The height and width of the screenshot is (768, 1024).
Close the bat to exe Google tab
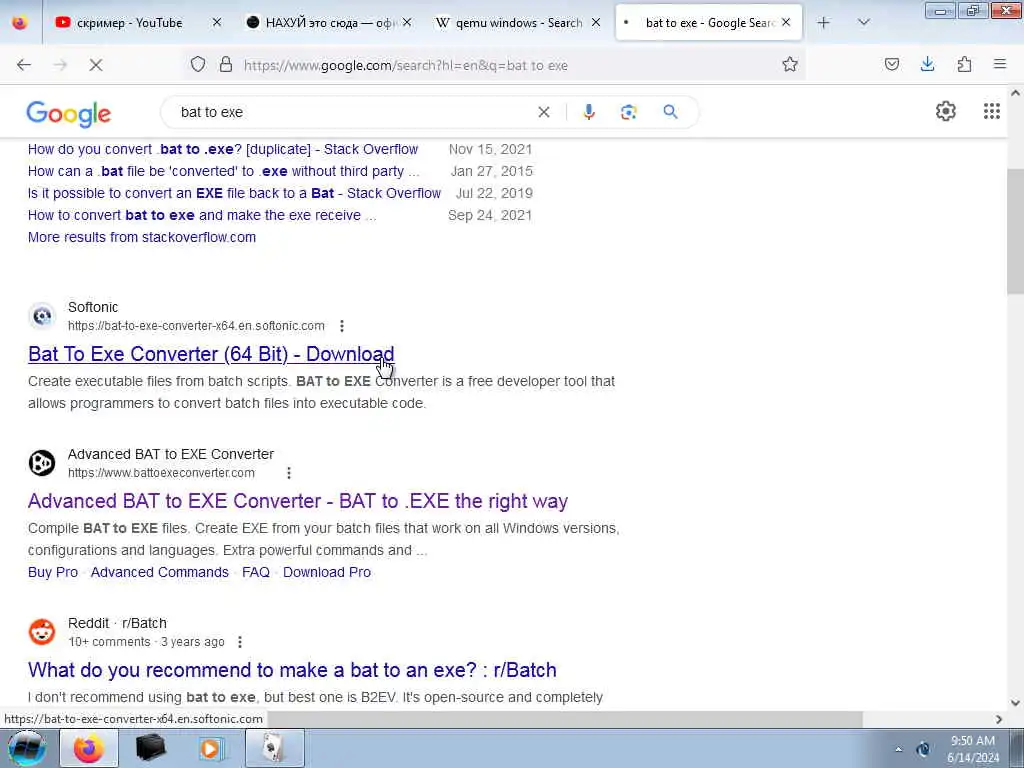[x=786, y=23]
